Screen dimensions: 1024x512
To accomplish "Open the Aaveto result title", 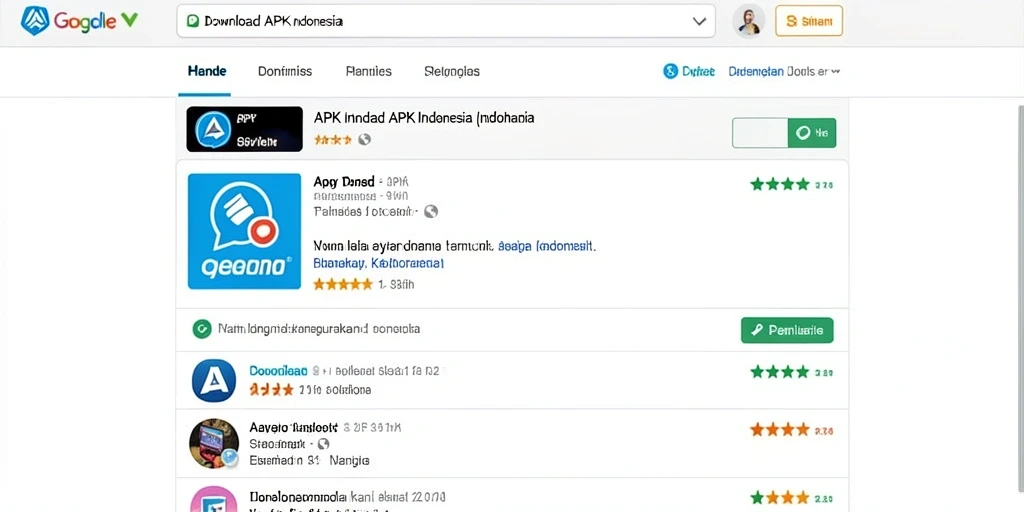I will (x=293, y=428).
